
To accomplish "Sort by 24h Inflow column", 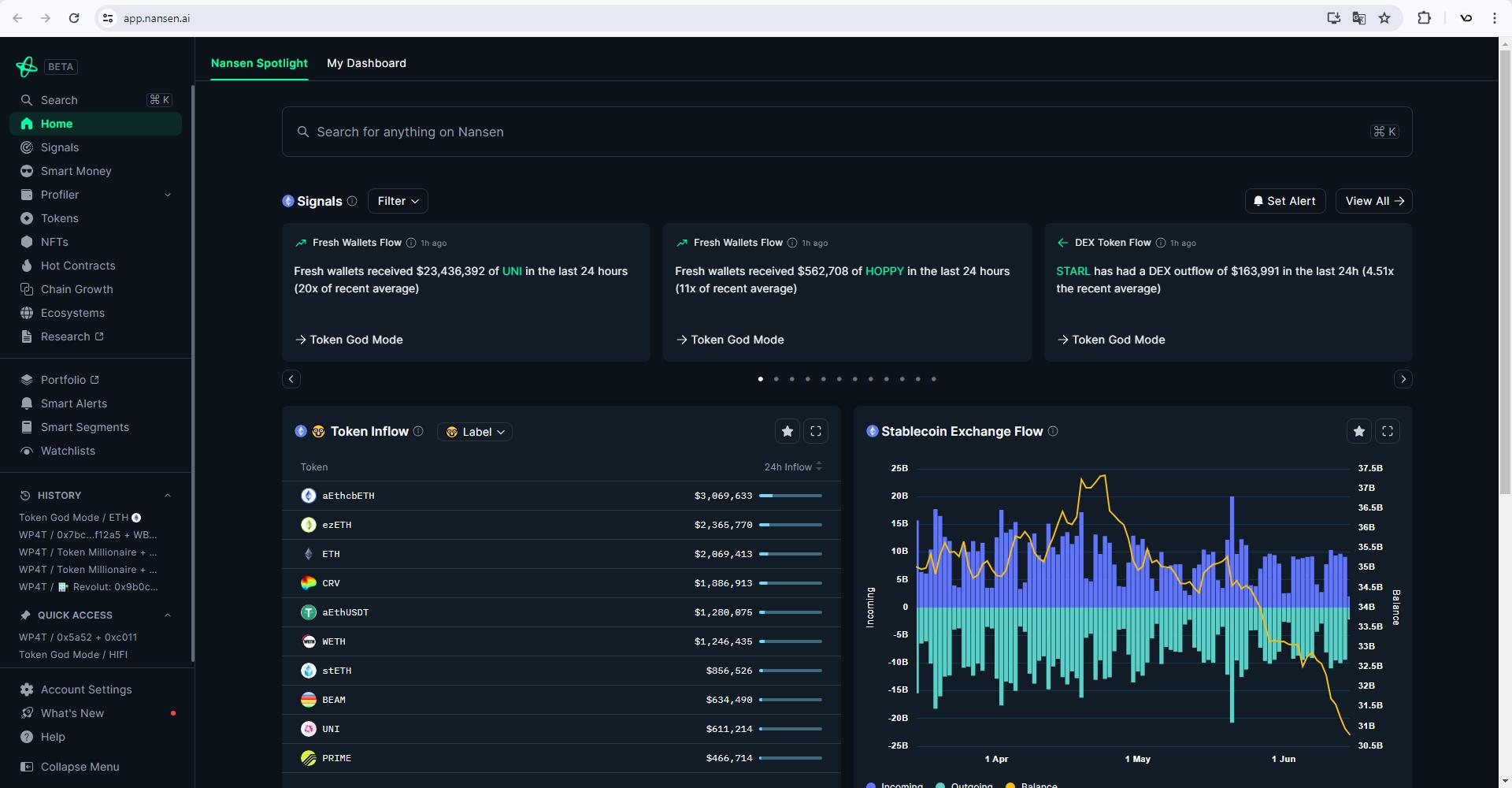I will click(x=793, y=467).
